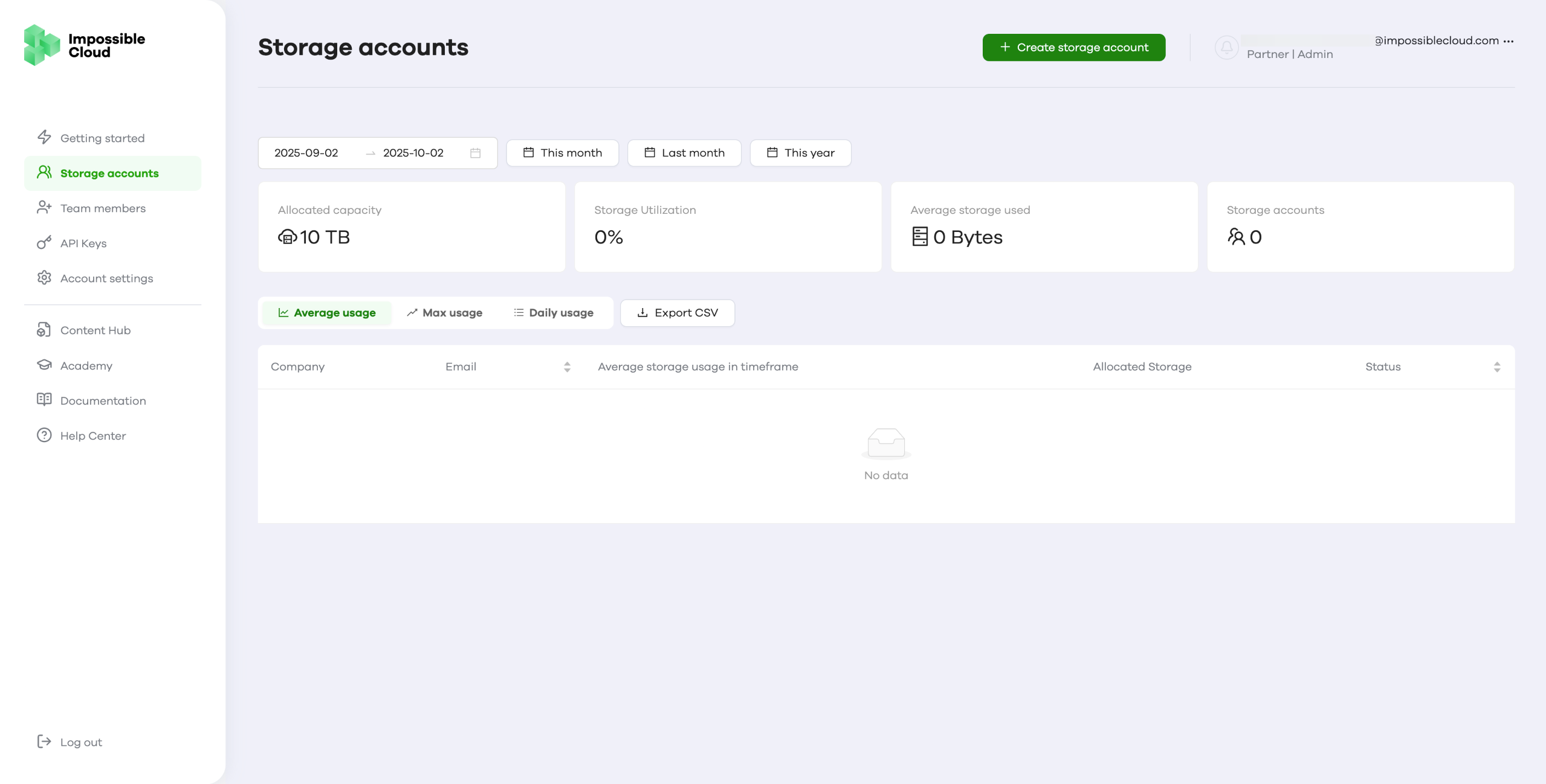Open the Academy link
The height and width of the screenshot is (784, 1546).
tap(86, 365)
